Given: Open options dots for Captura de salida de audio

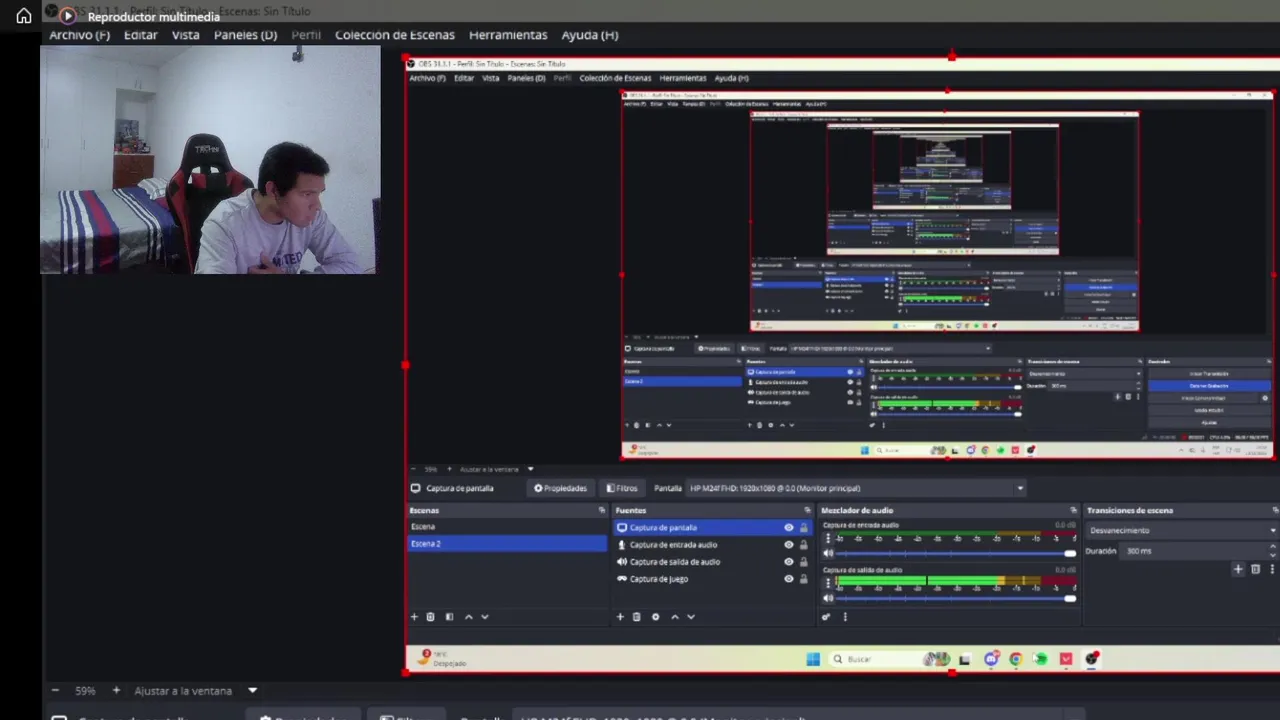Looking at the screenshot, I should [x=827, y=582].
